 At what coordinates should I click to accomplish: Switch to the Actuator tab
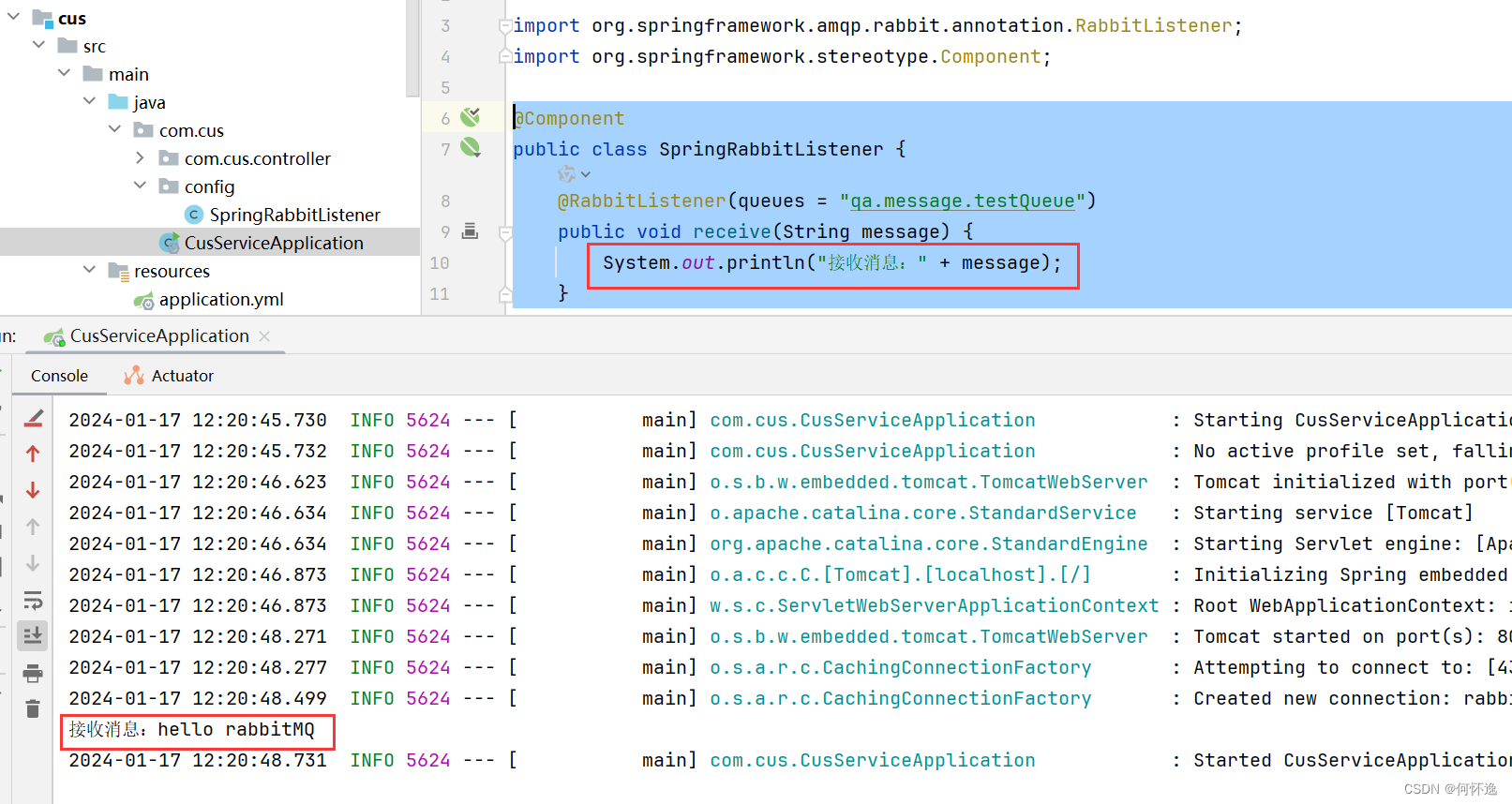(170, 376)
